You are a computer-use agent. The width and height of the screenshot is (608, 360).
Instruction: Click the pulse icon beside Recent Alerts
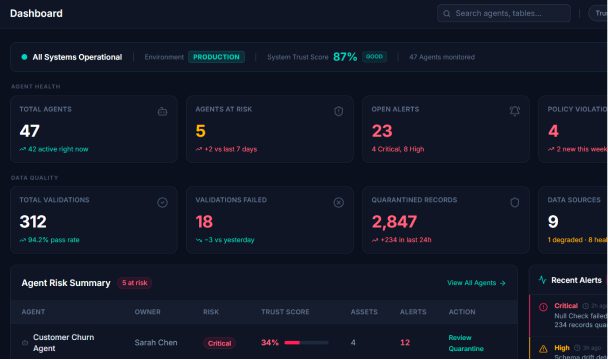(x=542, y=280)
